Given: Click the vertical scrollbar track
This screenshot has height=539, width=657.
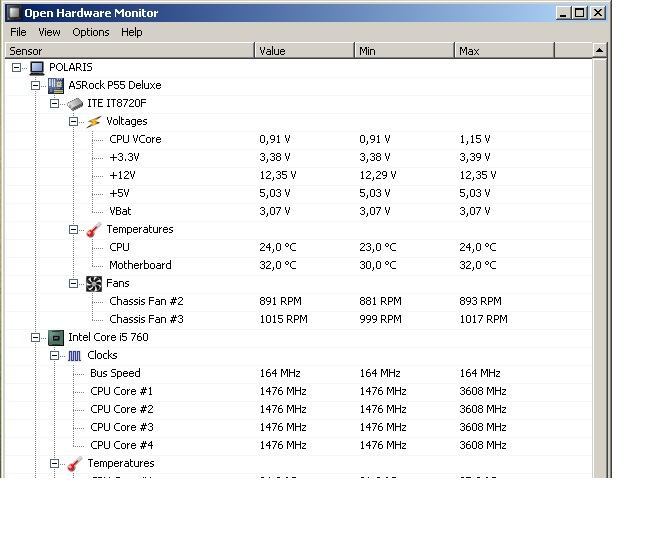Looking at the screenshot, I should 600,268.
